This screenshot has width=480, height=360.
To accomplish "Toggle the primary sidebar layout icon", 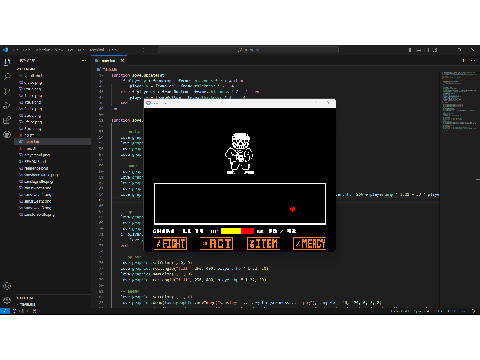I will coord(410,50).
